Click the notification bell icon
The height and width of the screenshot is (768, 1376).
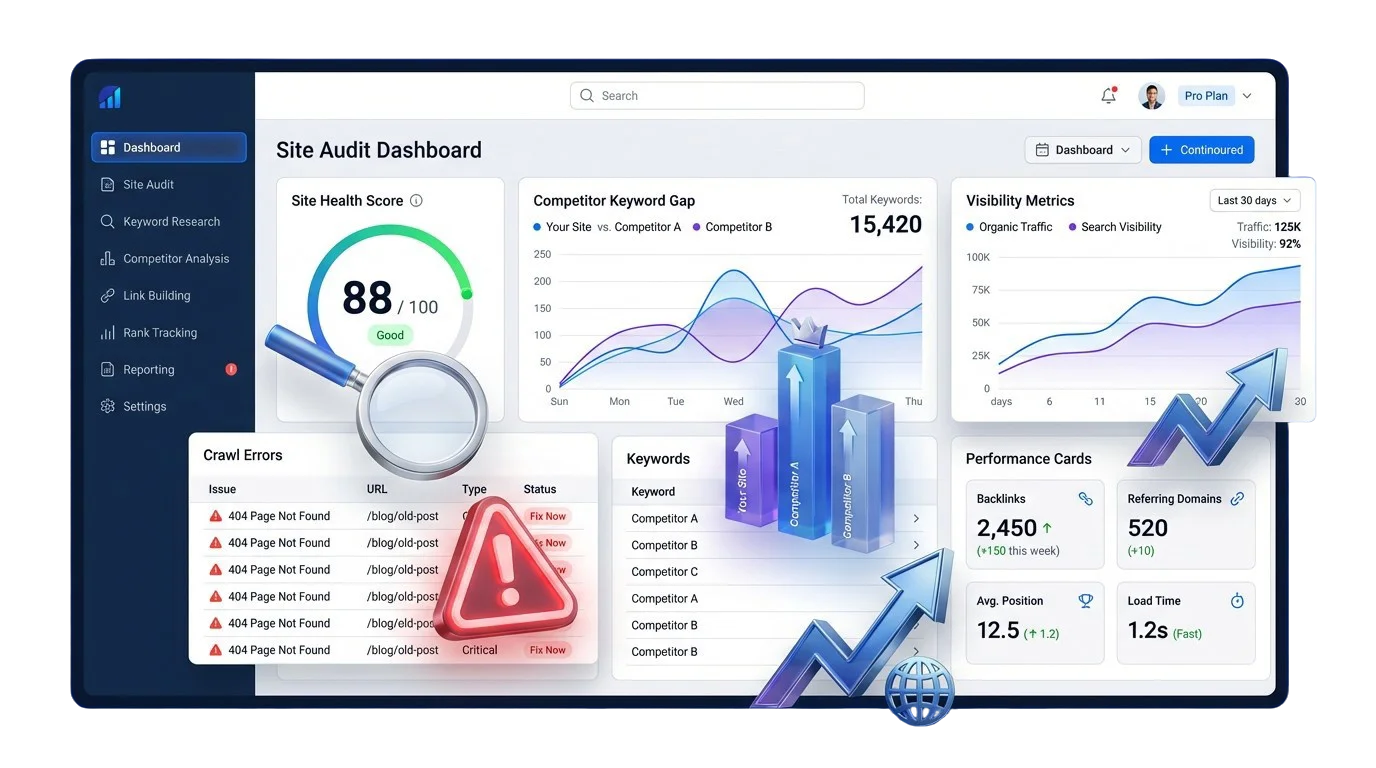(1108, 96)
